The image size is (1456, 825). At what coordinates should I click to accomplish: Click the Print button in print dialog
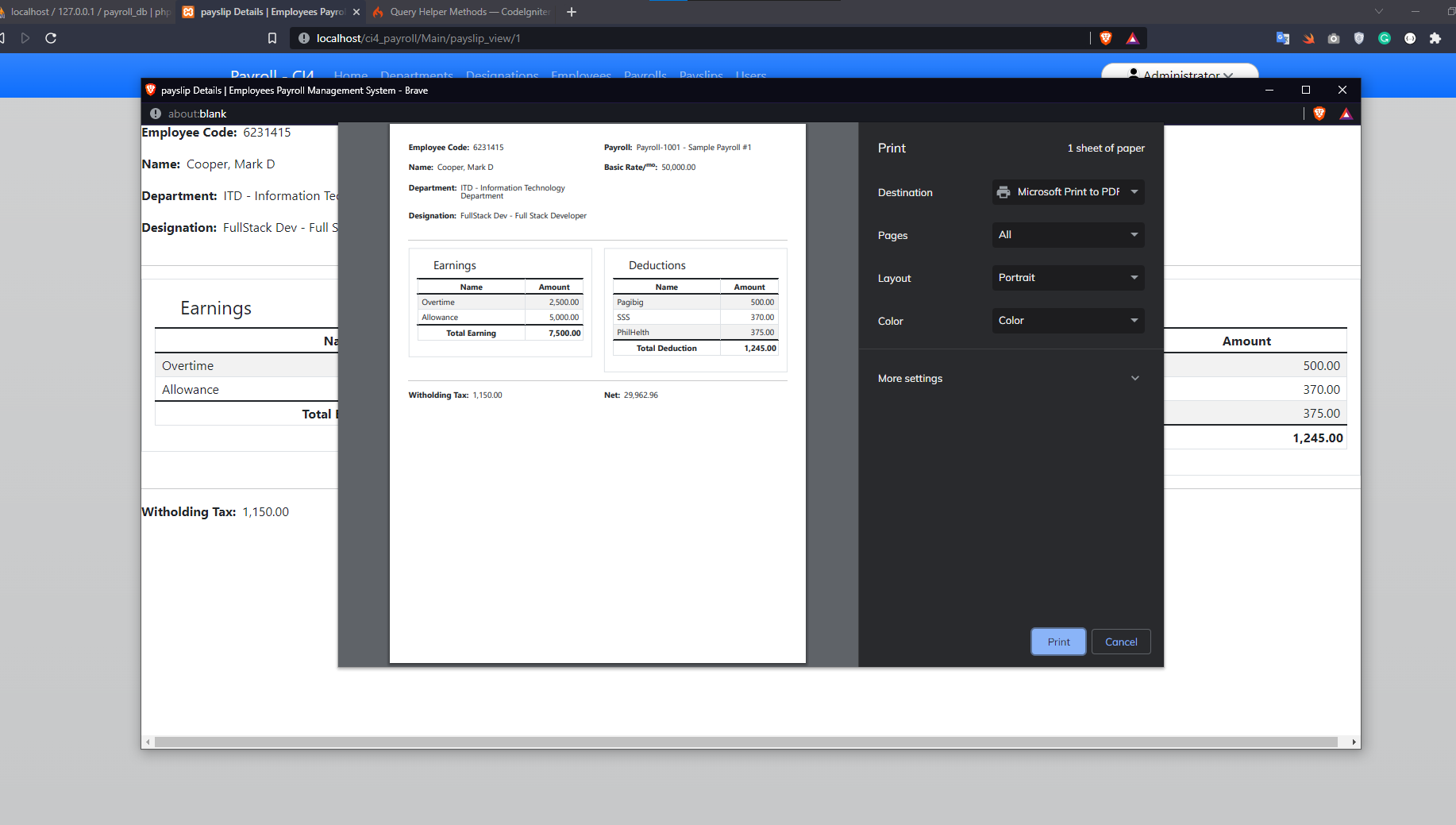pyautogui.click(x=1058, y=642)
